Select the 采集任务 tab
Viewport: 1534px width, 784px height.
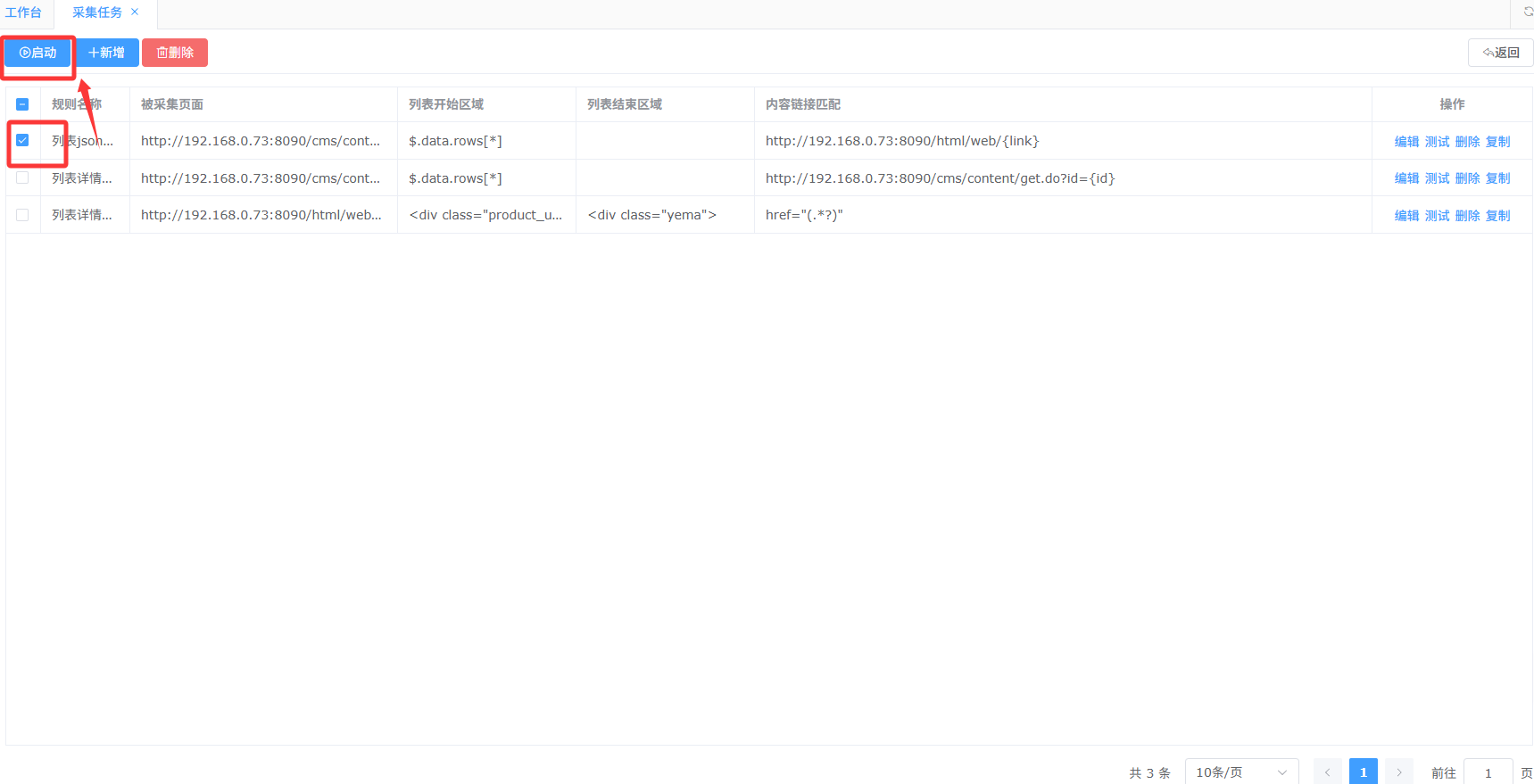coord(96,12)
